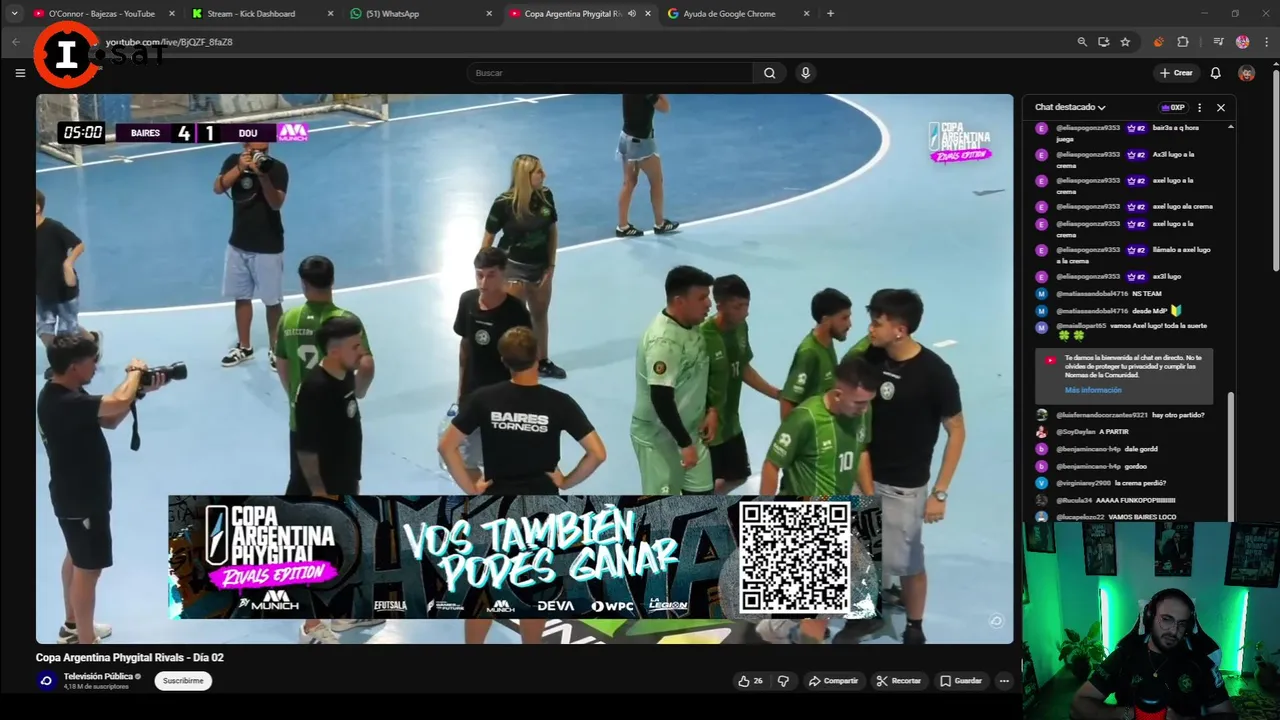The height and width of the screenshot is (720, 1280).
Task: Open more actions menu below the video
Action: [1004, 681]
